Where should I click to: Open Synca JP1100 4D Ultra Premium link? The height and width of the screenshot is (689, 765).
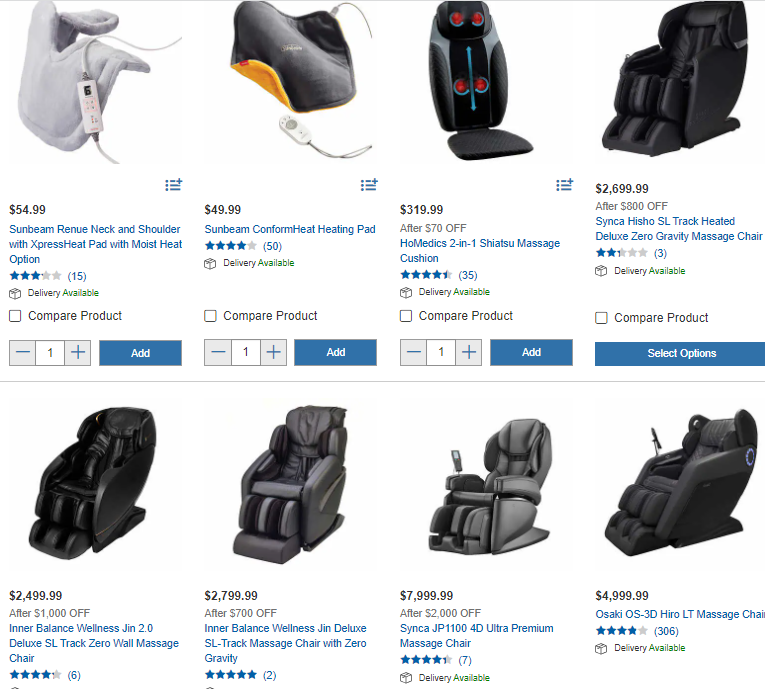point(477,636)
